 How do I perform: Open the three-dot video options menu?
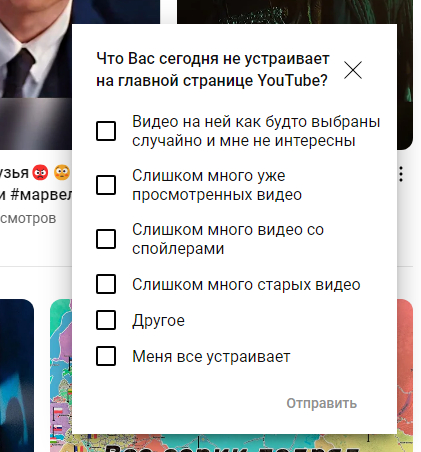401,174
